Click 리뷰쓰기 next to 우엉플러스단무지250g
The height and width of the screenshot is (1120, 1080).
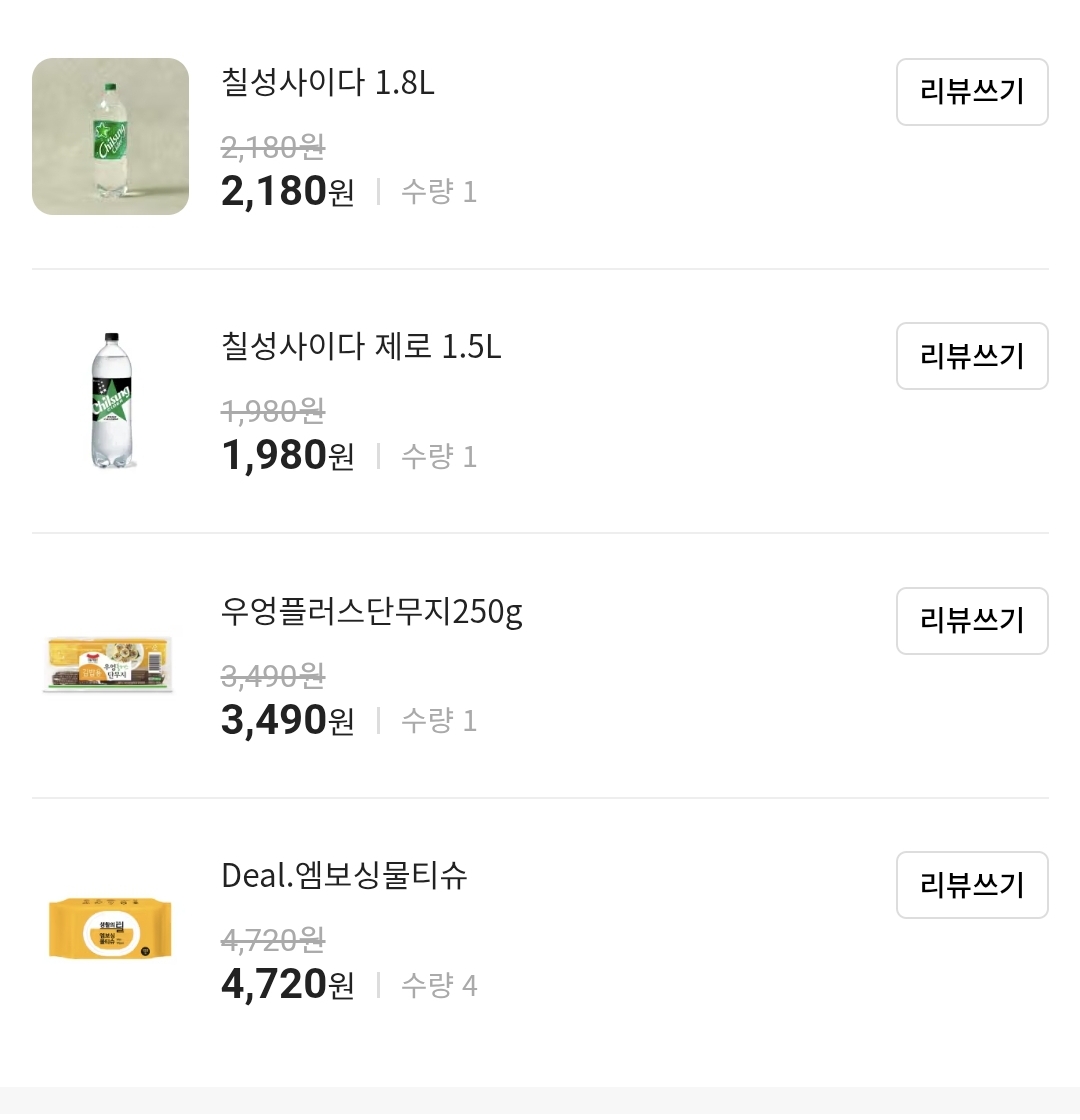coord(971,621)
